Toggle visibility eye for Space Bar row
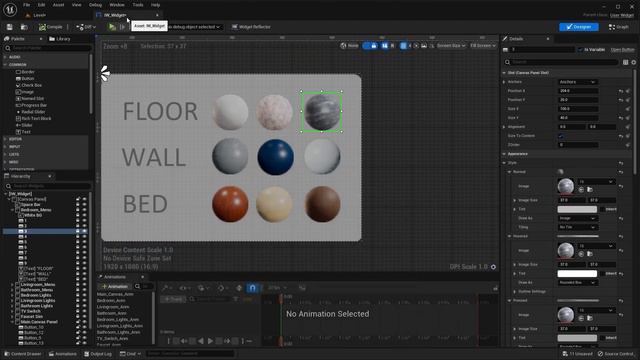This screenshot has height=360, width=640. (x=84, y=204)
